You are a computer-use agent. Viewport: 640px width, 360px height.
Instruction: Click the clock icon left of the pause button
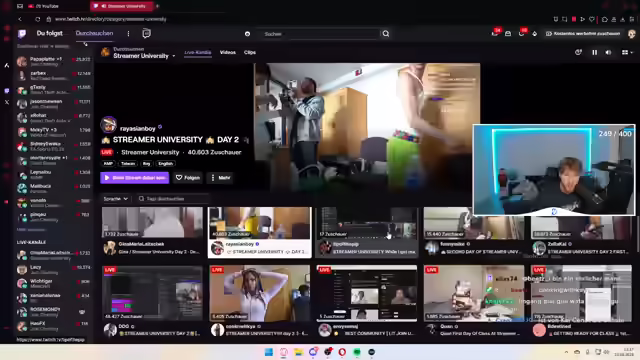pos(578,52)
